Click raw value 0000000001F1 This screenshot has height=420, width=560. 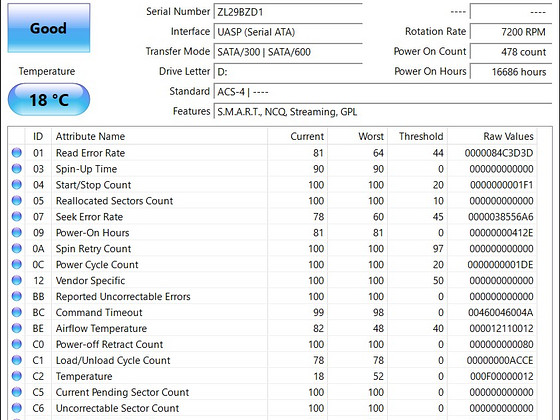(x=501, y=185)
